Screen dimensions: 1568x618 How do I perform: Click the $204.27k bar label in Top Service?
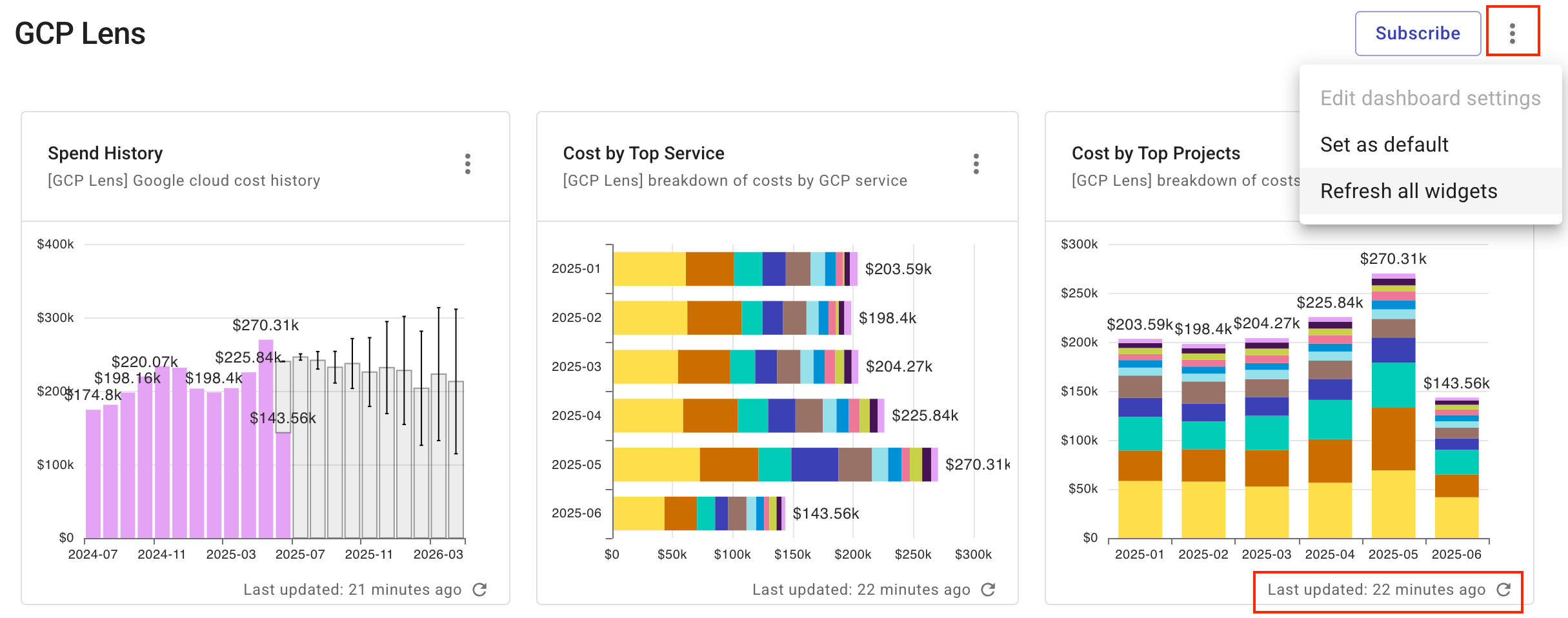(899, 366)
